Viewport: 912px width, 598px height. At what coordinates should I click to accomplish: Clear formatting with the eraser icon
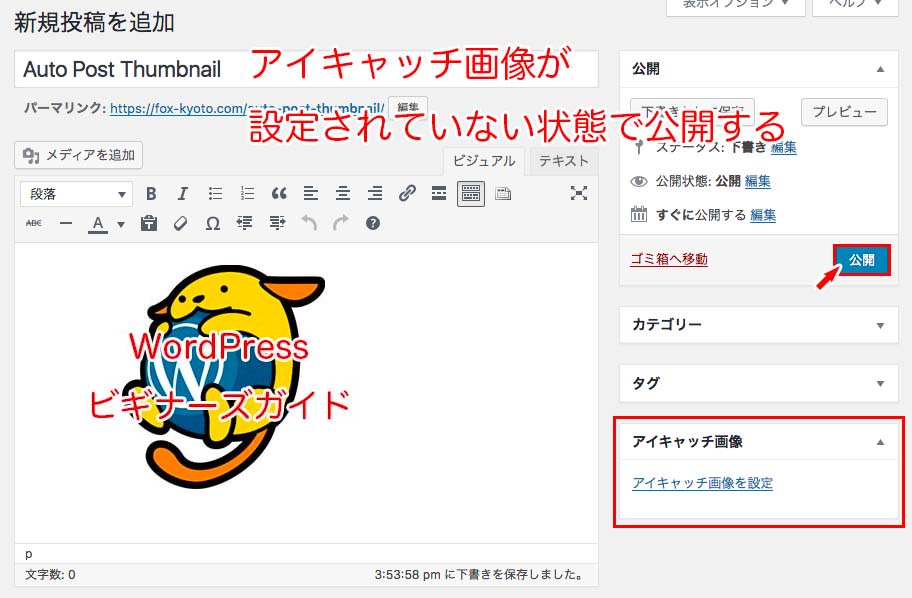[181, 223]
